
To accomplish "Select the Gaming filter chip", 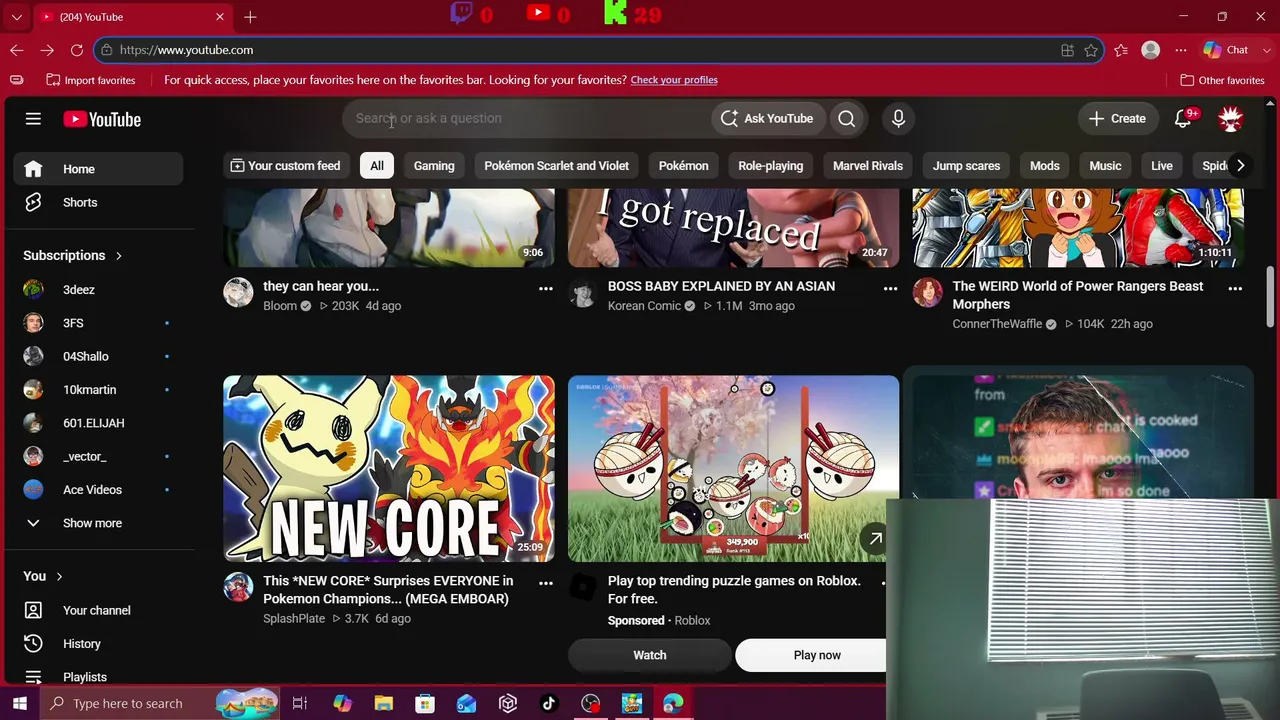I will click(x=434, y=166).
